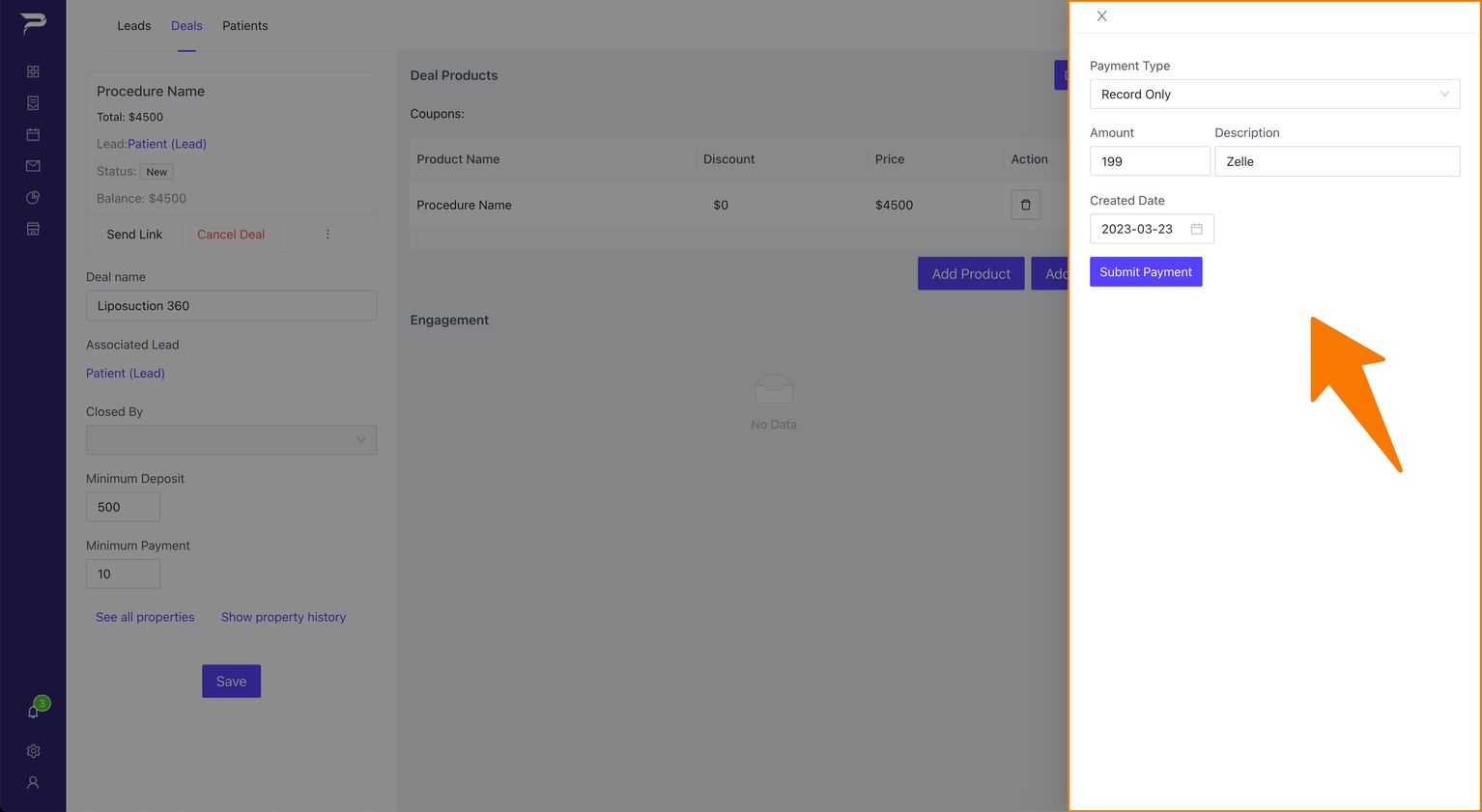Expand the Payment Type dropdown
The height and width of the screenshot is (812, 1482).
pos(1274,94)
